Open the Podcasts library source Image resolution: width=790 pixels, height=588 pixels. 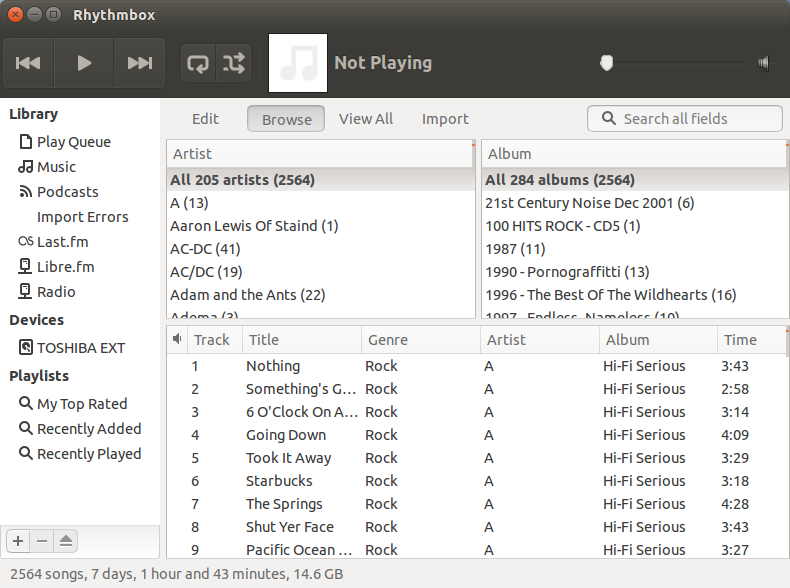pos(67,192)
